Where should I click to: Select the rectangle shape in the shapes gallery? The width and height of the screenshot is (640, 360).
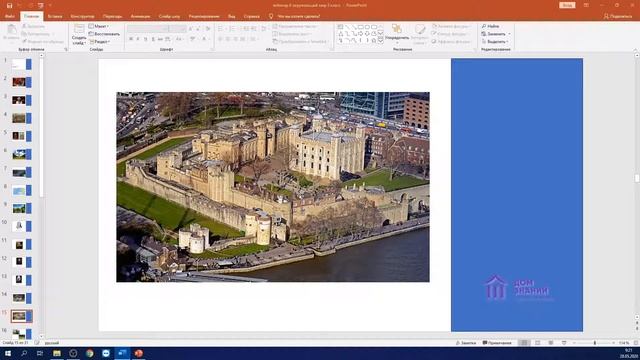(360, 27)
